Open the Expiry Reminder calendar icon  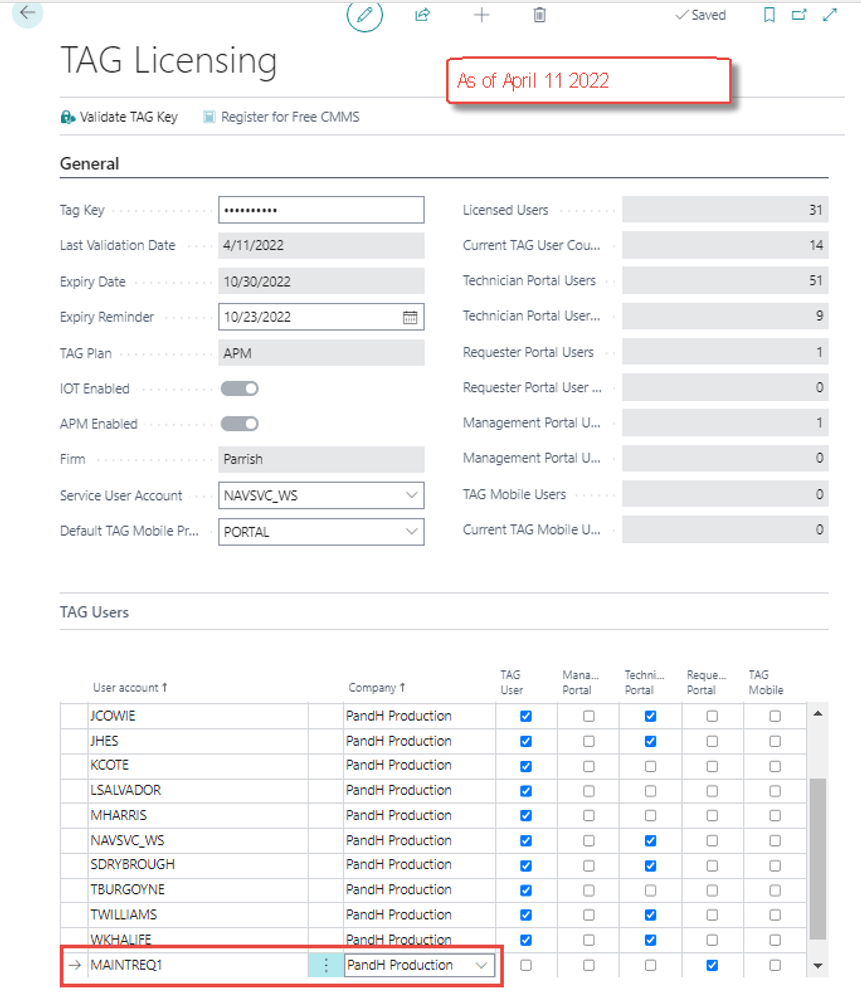pos(410,317)
